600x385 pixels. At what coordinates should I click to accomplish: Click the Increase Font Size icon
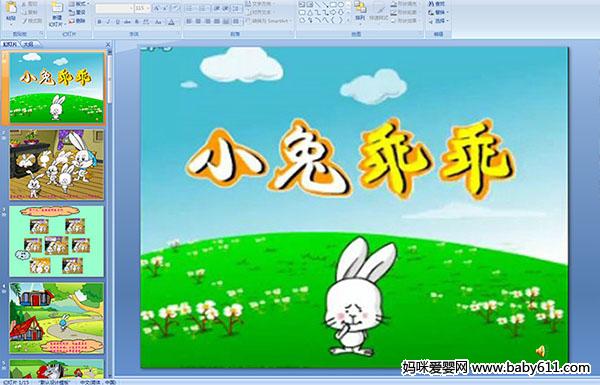tap(157, 8)
